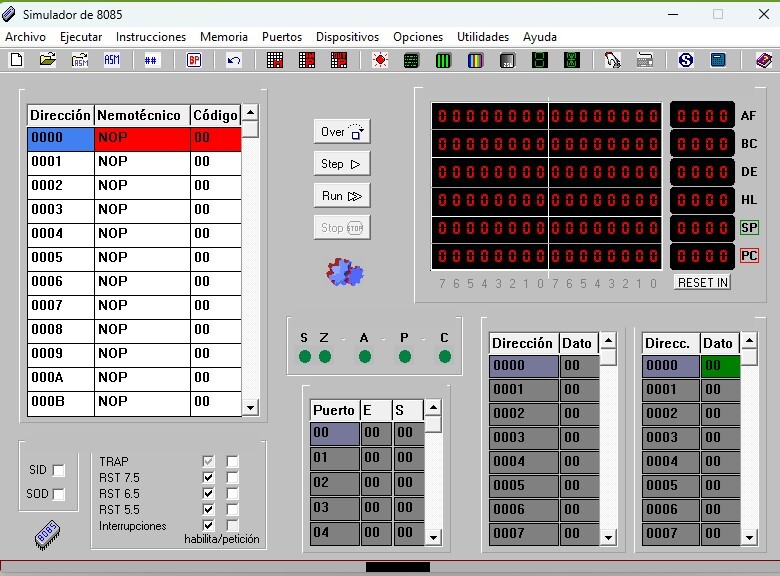Image resolution: width=780 pixels, height=576 pixels.
Task: Open the Opciones menu
Action: (418, 37)
